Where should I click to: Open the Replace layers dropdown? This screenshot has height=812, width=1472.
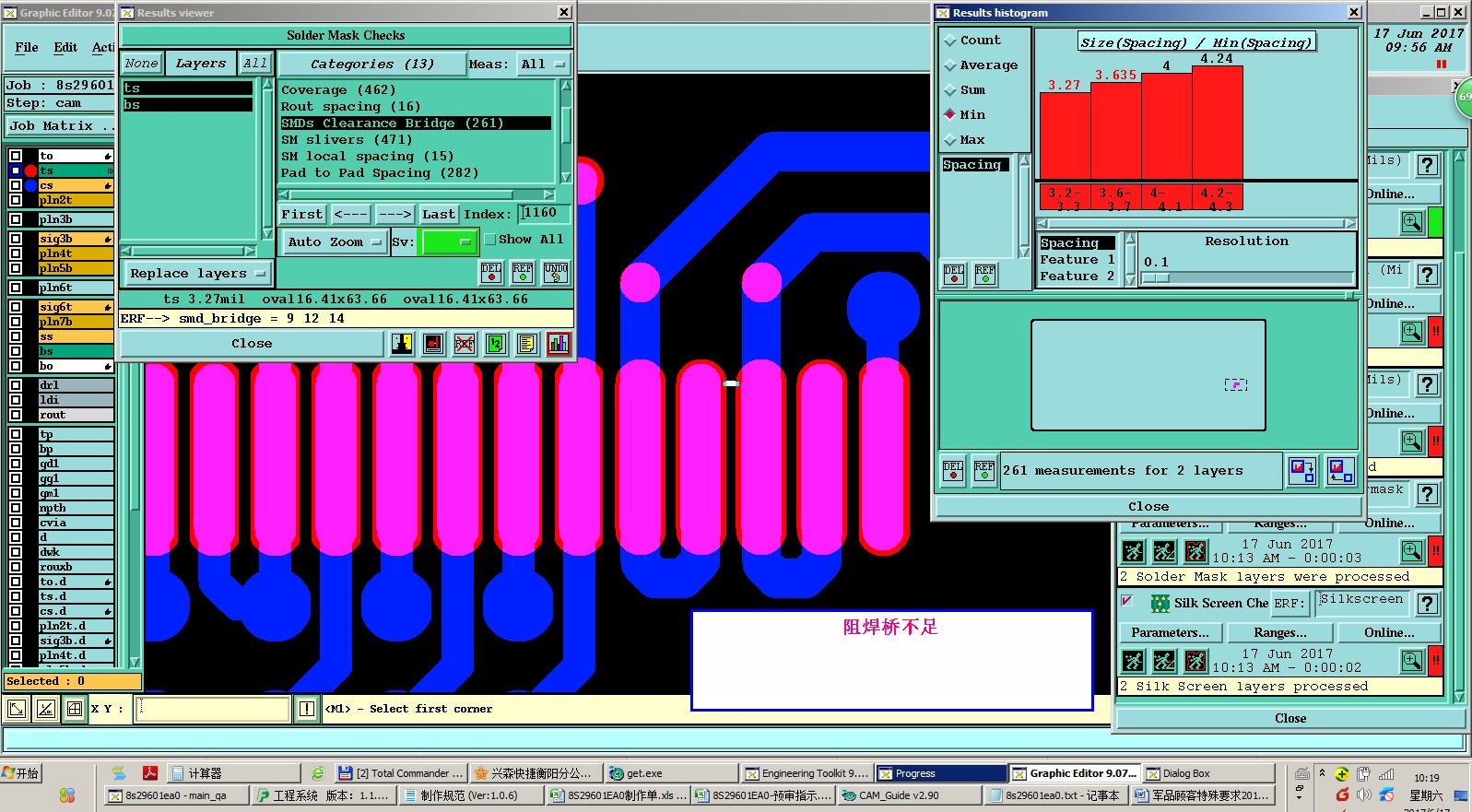click(x=196, y=274)
